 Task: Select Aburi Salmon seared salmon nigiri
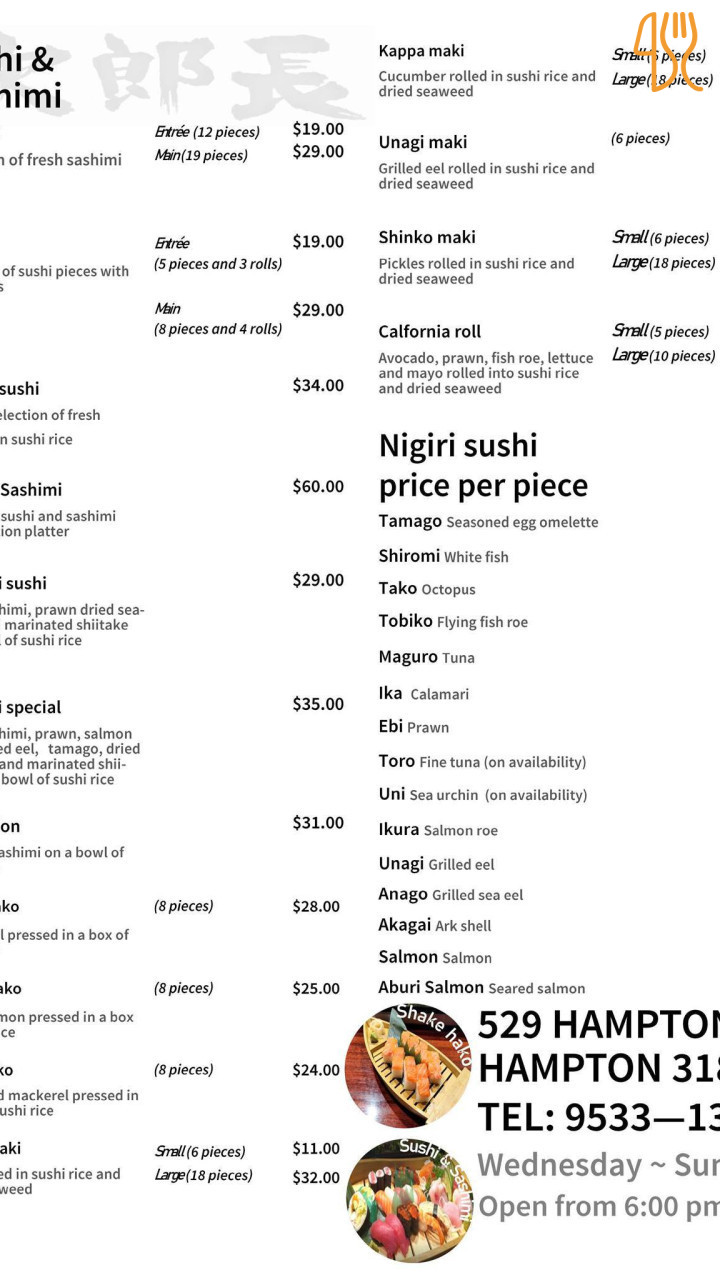[481, 987]
